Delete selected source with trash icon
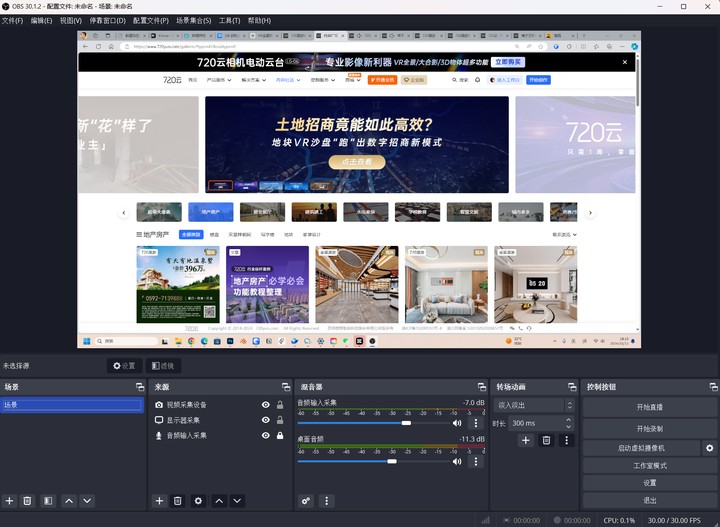The height and width of the screenshot is (527, 720). tap(178, 501)
